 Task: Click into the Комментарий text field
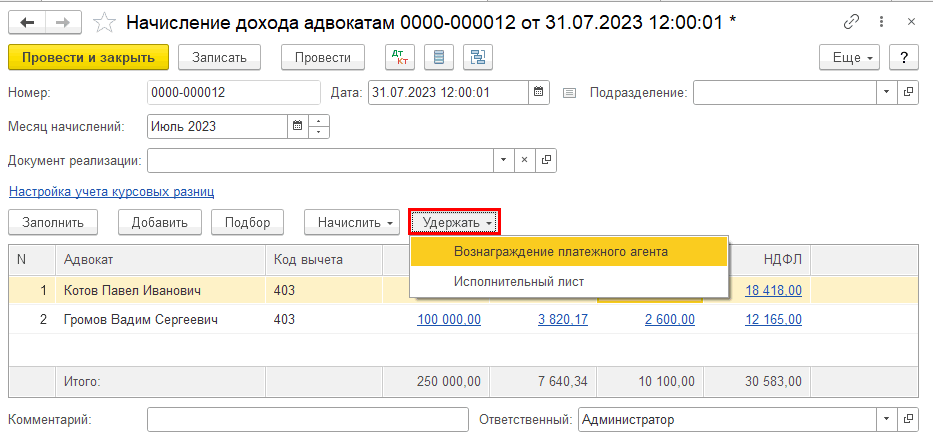pos(307,420)
